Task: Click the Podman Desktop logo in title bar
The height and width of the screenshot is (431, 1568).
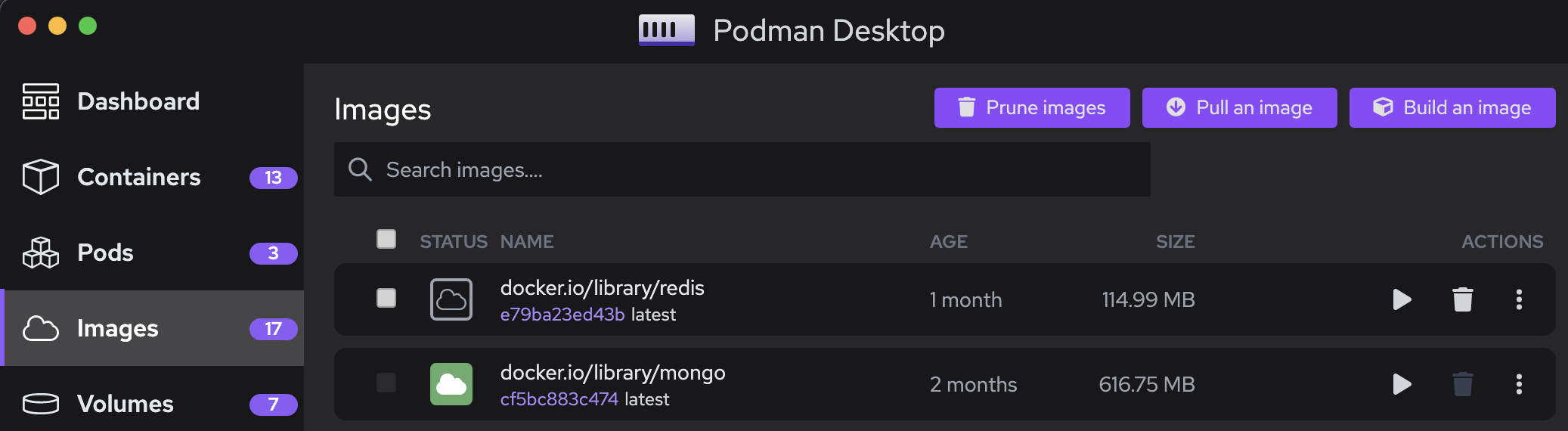Action: click(666, 30)
